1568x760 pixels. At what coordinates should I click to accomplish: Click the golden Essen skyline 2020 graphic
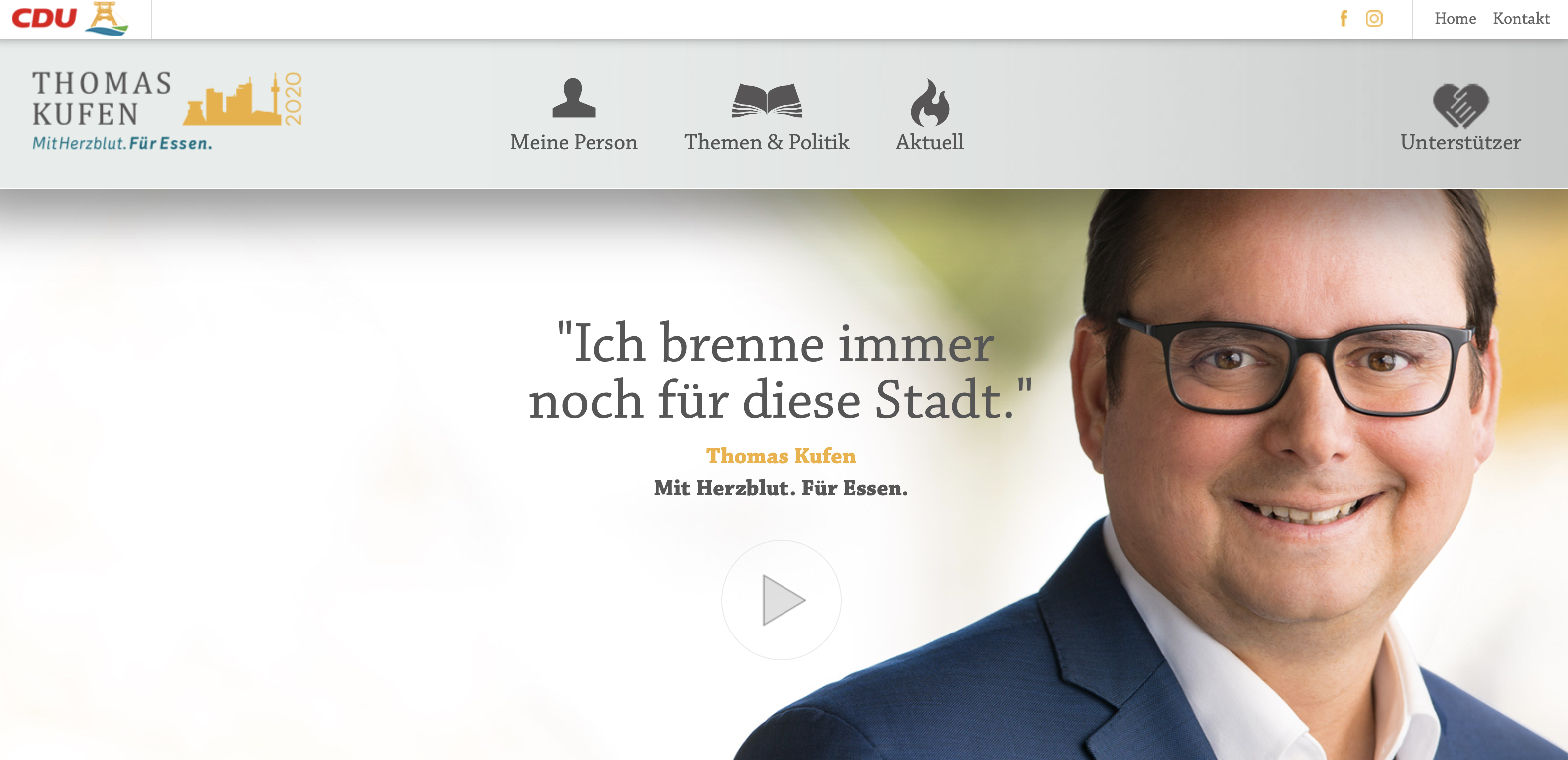(242, 99)
